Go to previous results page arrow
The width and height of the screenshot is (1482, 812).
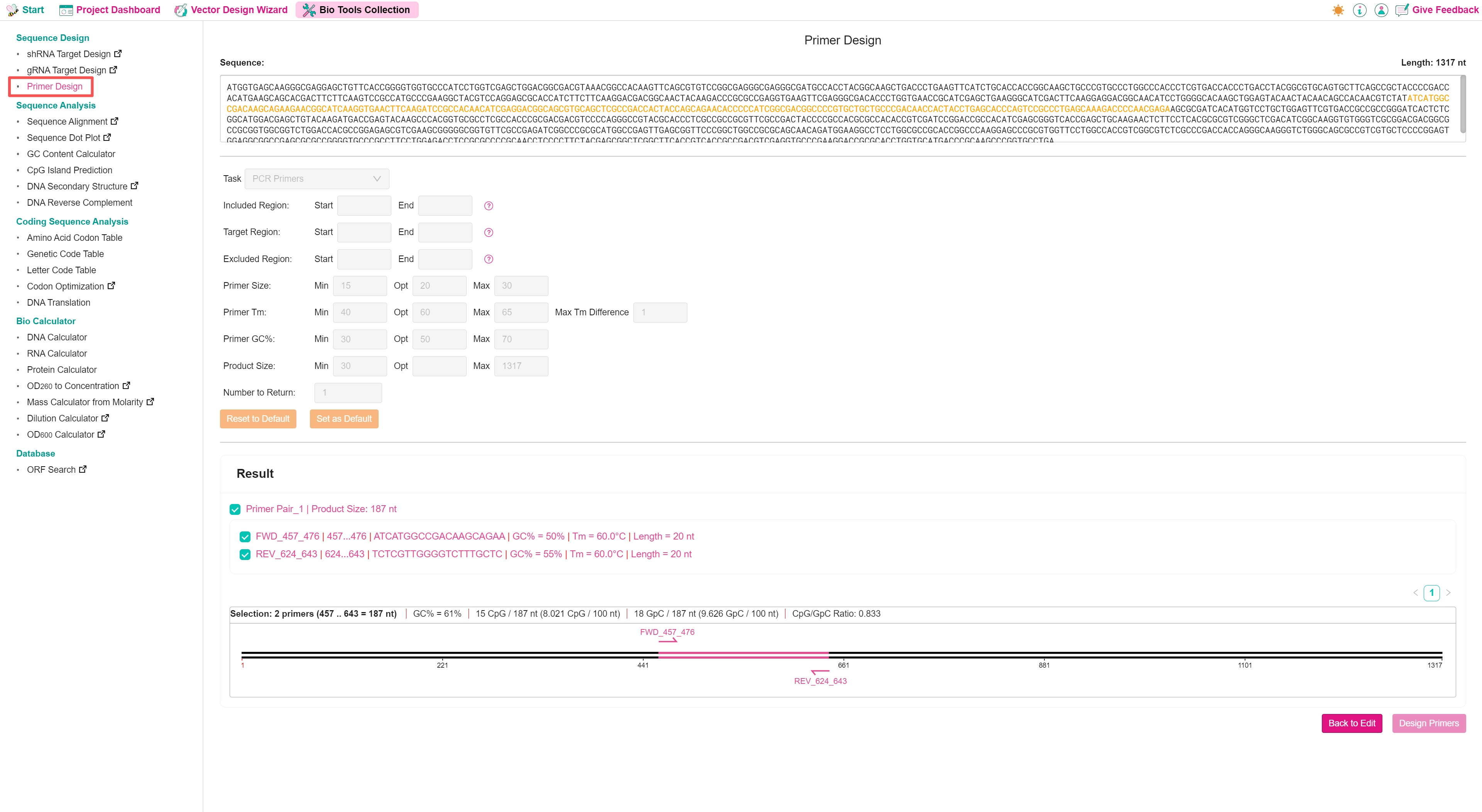click(x=1415, y=592)
